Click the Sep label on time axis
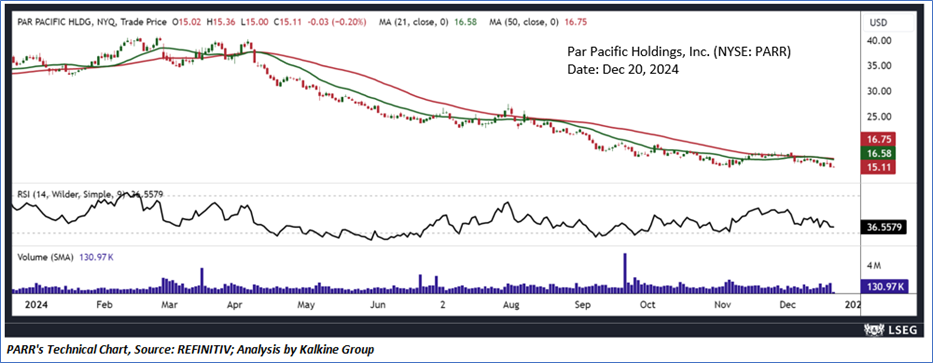 [583, 305]
